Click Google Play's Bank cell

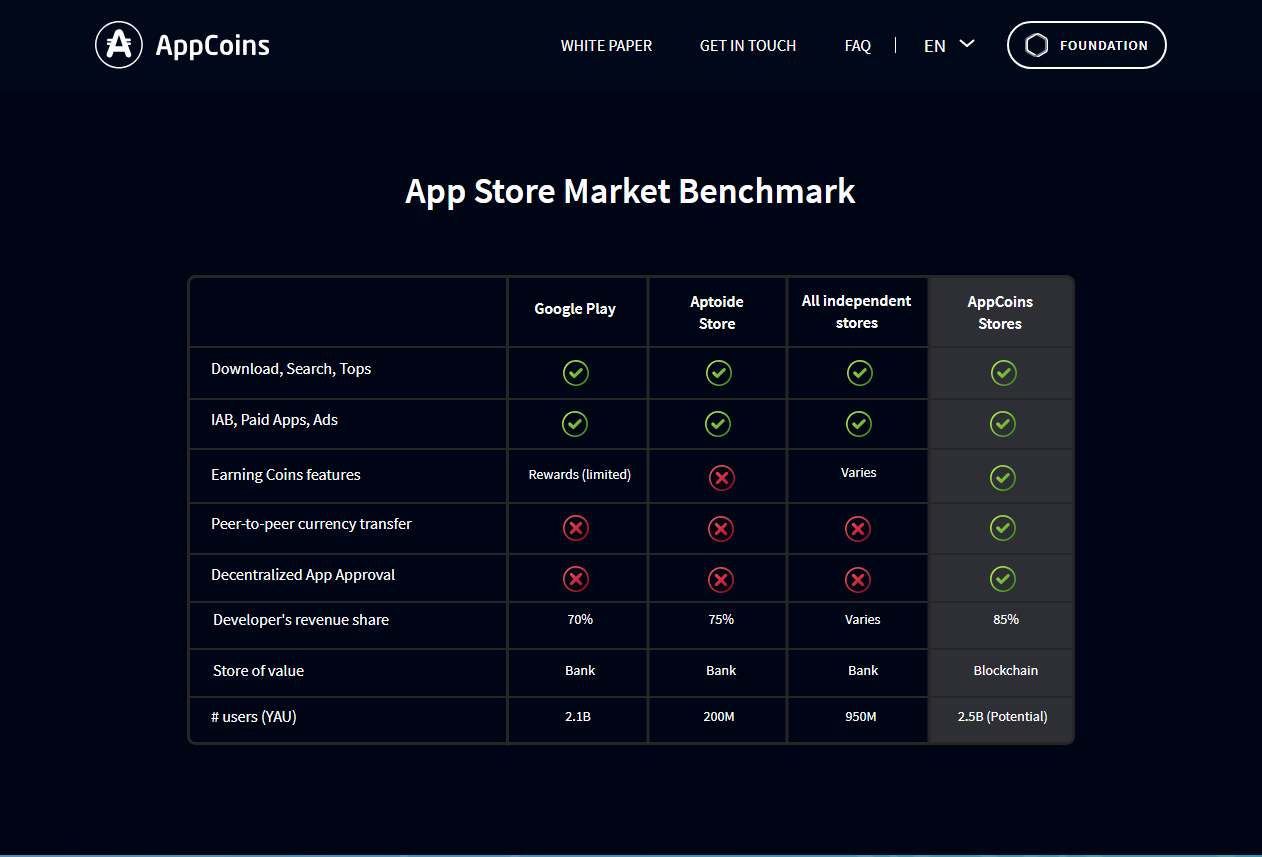(x=580, y=671)
